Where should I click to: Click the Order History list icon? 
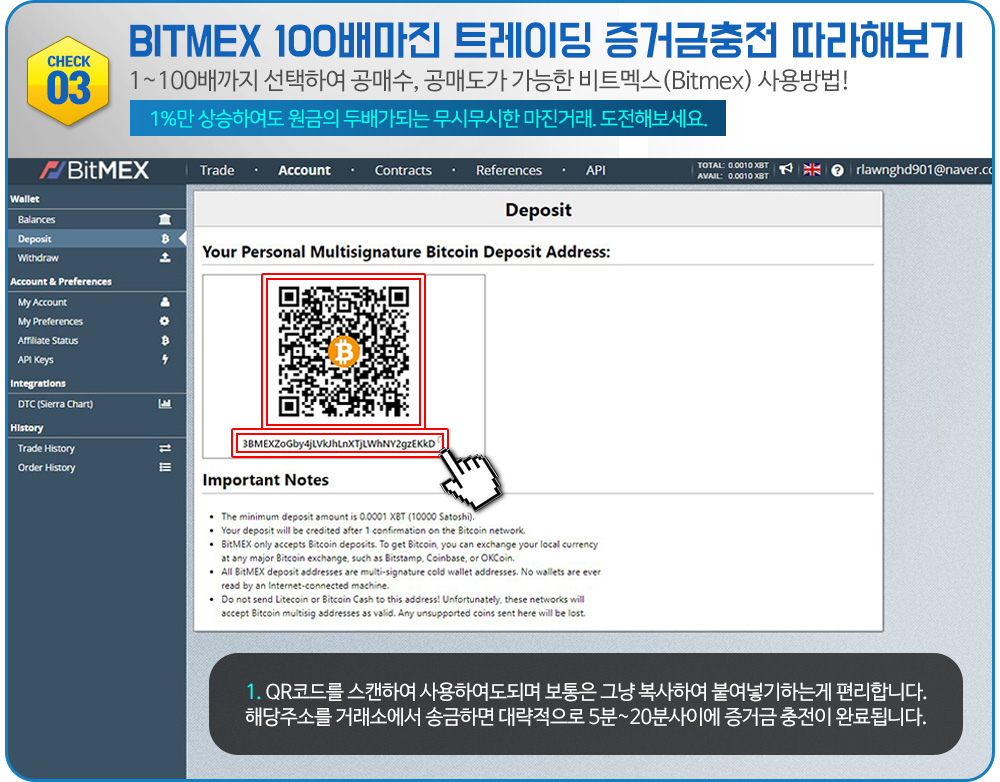point(165,468)
